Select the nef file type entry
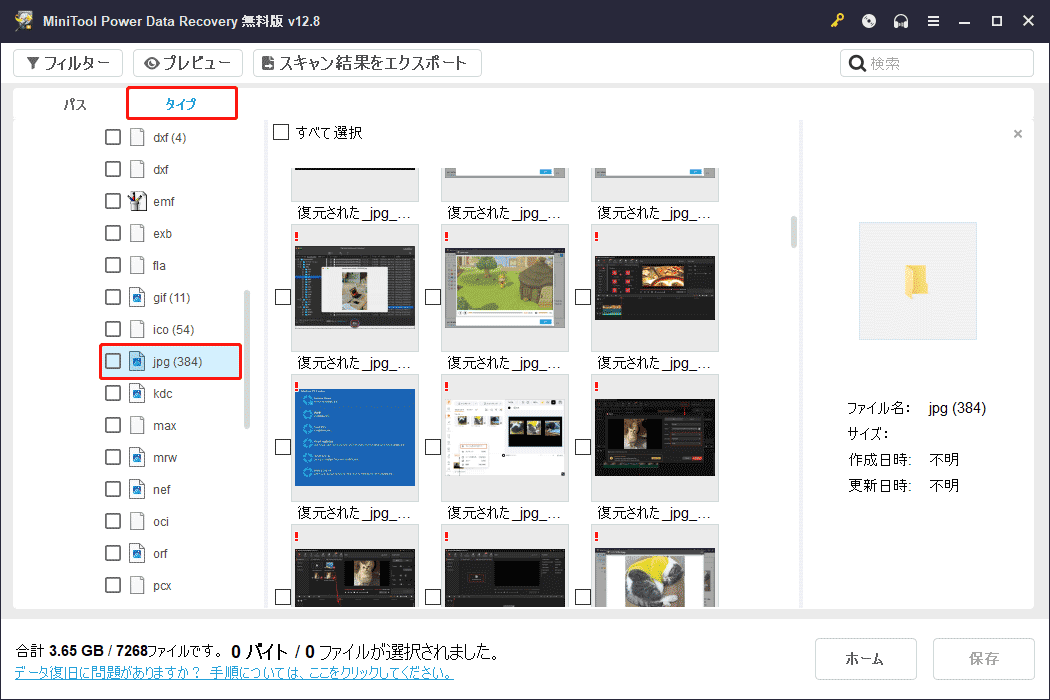Screen dimensions: 1050x700 click(x=160, y=489)
